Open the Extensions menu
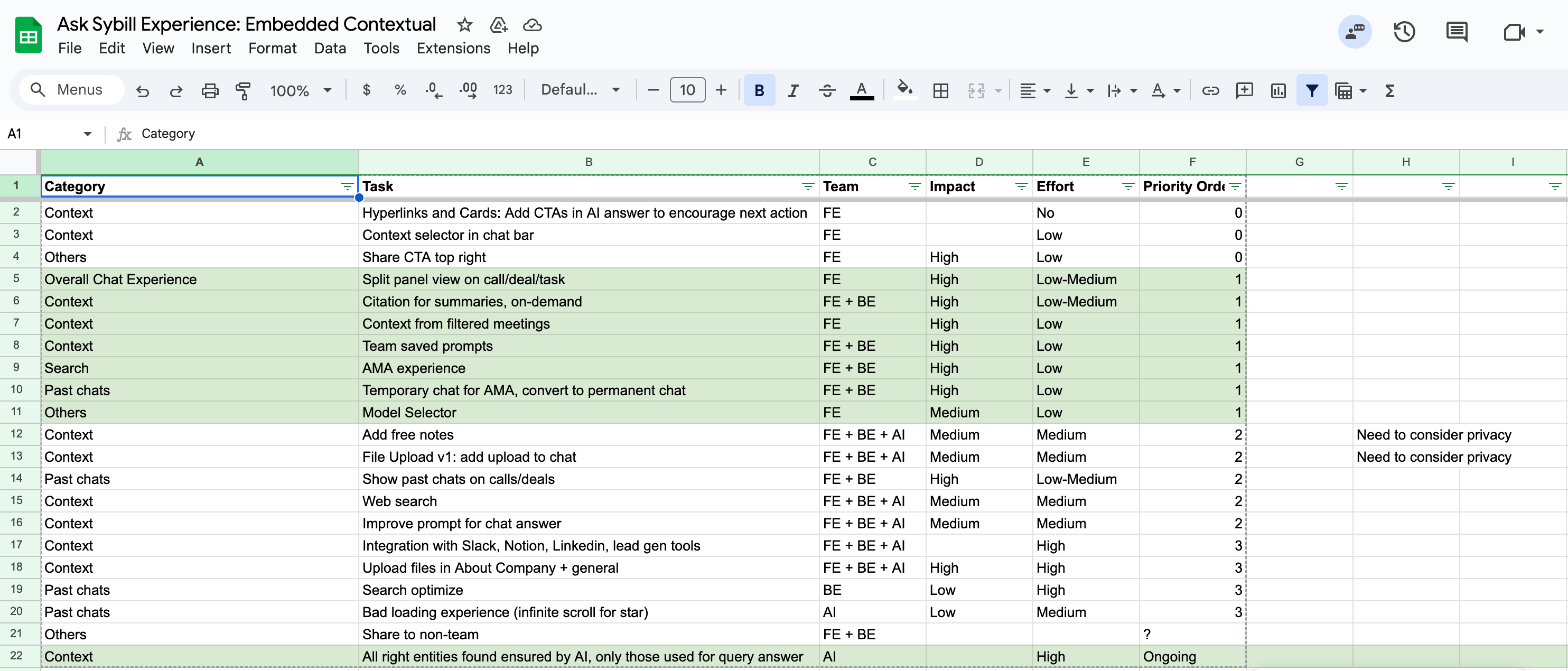 (453, 48)
